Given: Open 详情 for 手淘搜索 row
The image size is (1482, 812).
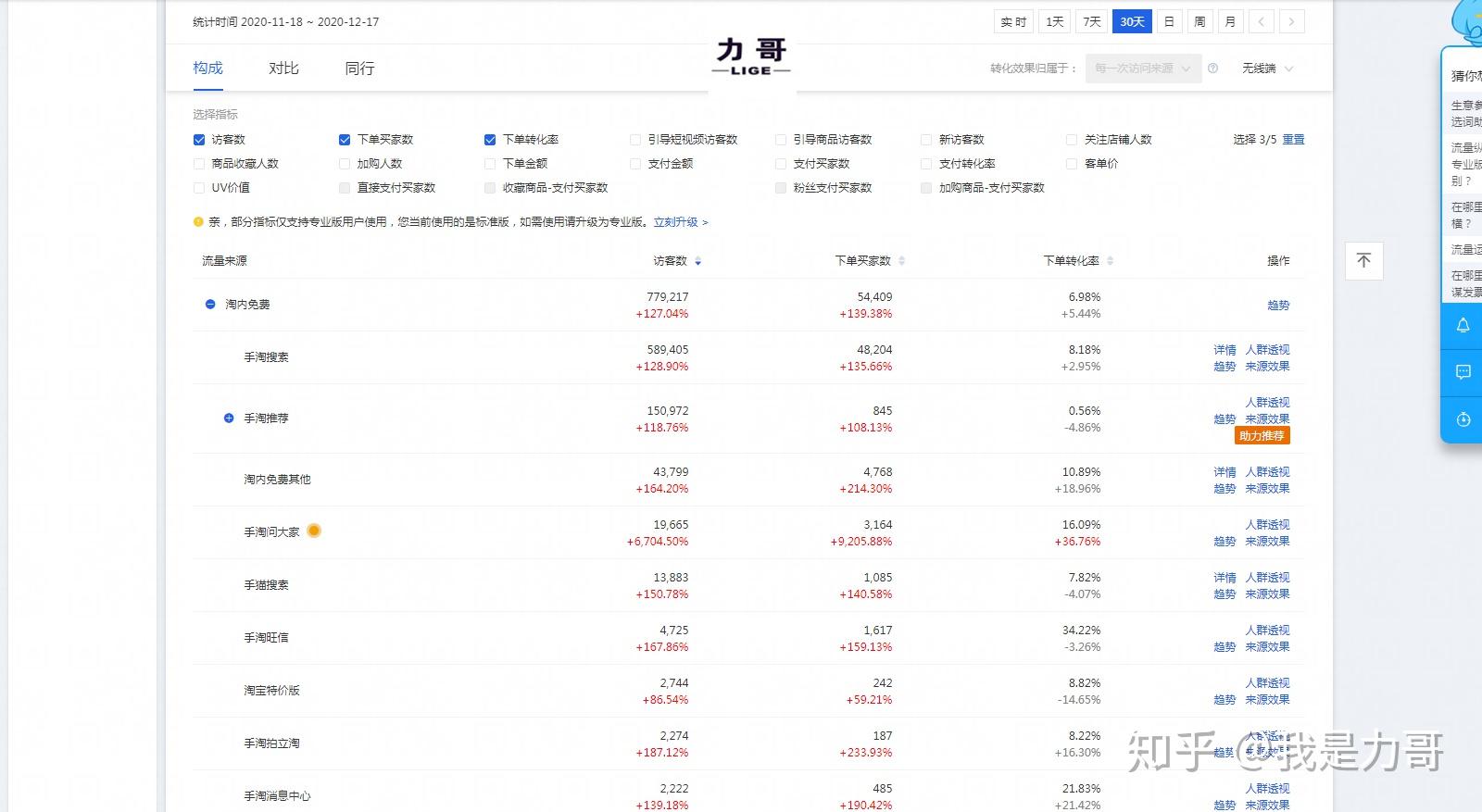Looking at the screenshot, I should pyautogui.click(x=1225, y=350).
